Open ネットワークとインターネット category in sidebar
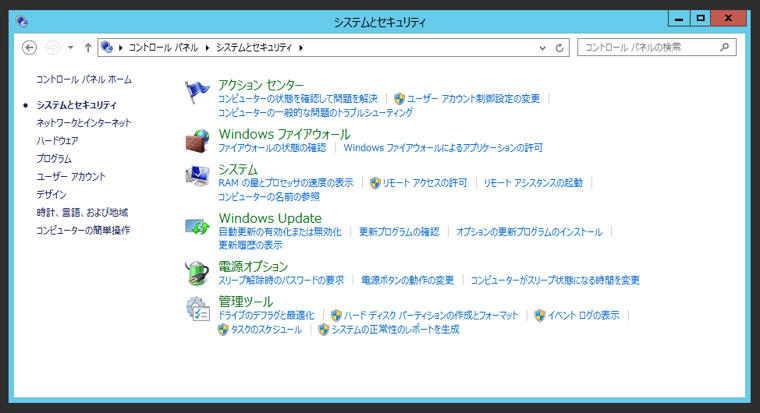760x413 pixels. pyautogui.click(x=84, y=123)
